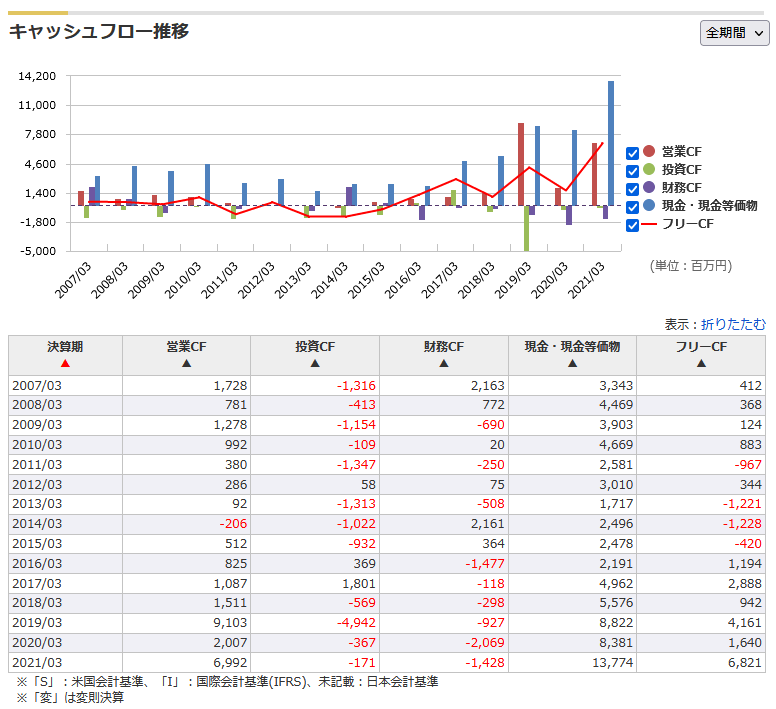Open the 全期間 period dropdown
This screenshot has width=776, height=709.
pyautogui.click(x=734, y=32)
